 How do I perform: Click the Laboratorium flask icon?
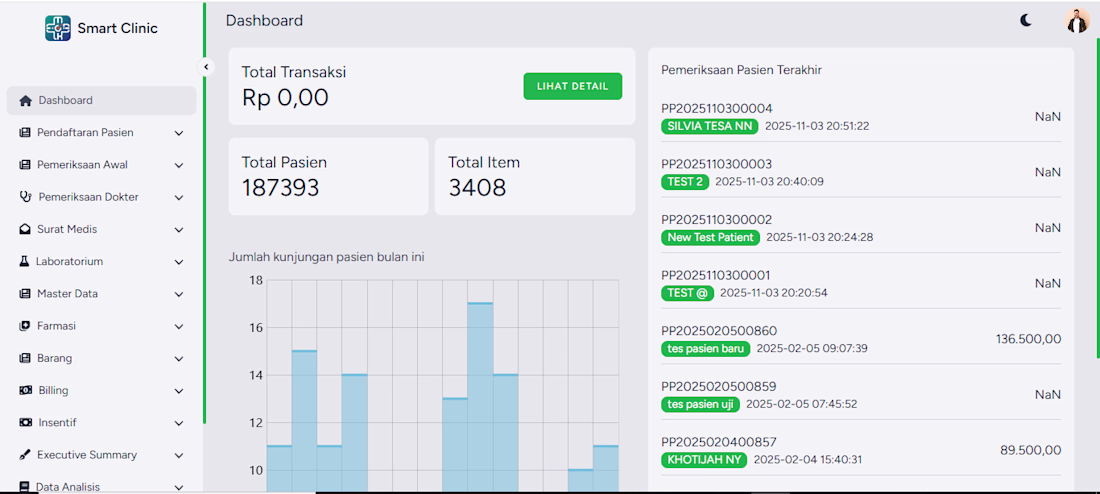coord(24,262)
